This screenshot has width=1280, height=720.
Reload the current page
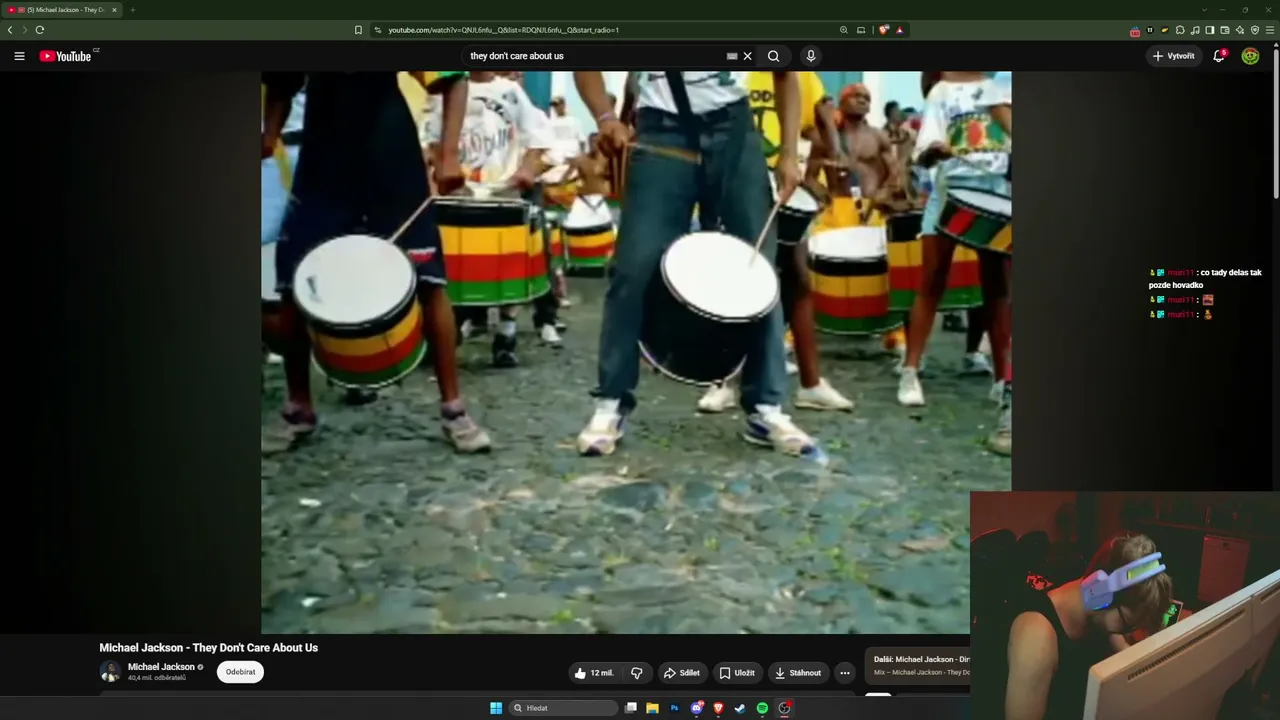(40, 30)
